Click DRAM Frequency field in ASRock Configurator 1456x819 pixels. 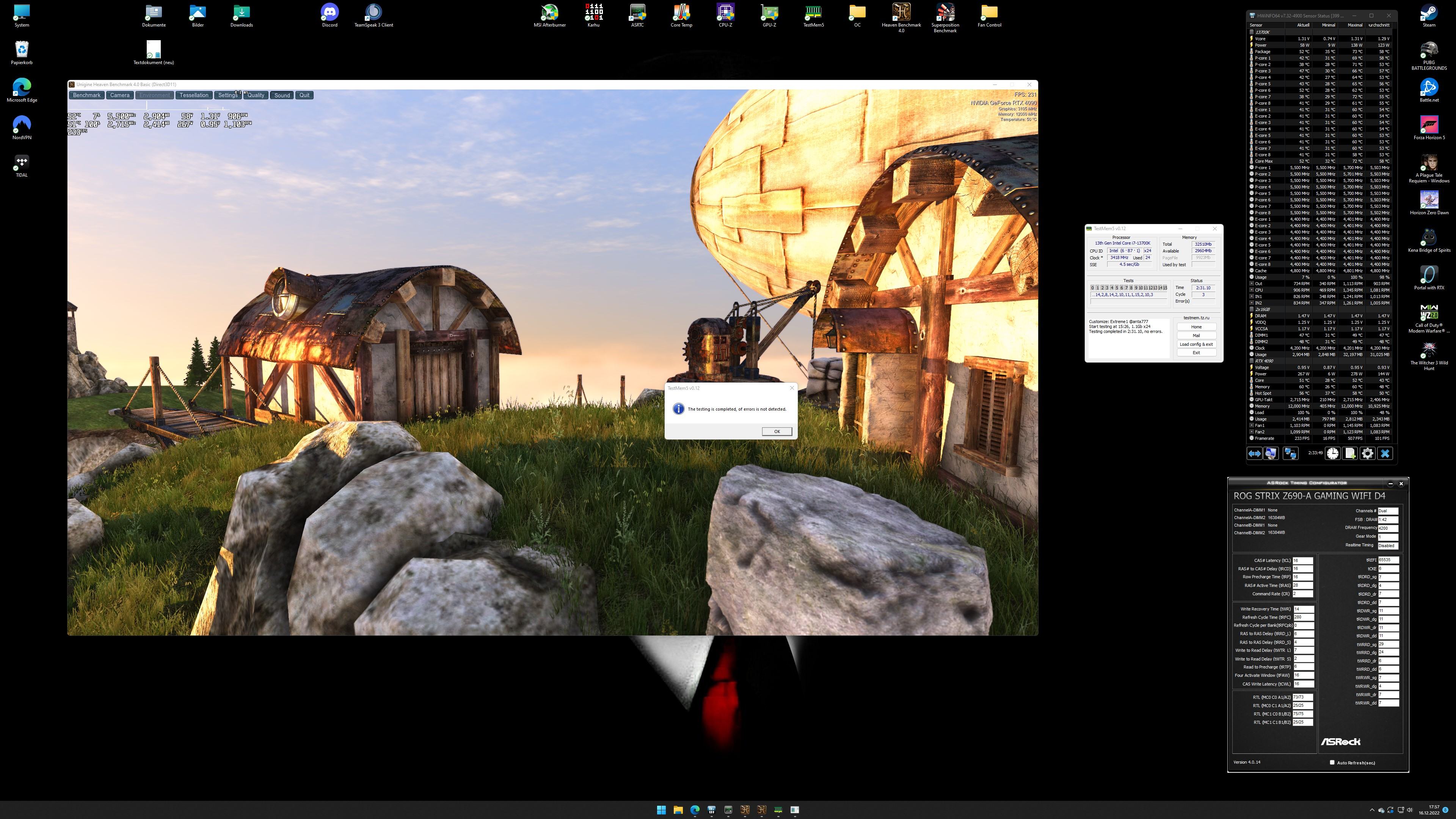(x=1388, y=528)
